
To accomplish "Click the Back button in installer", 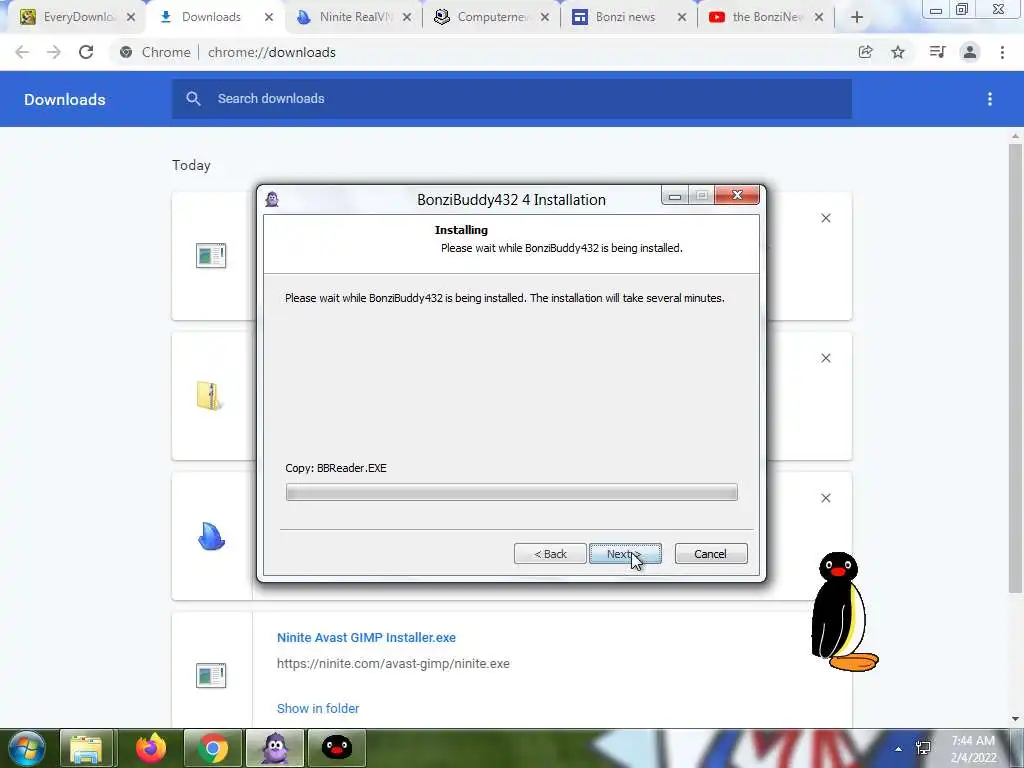I will pos(550,554).
